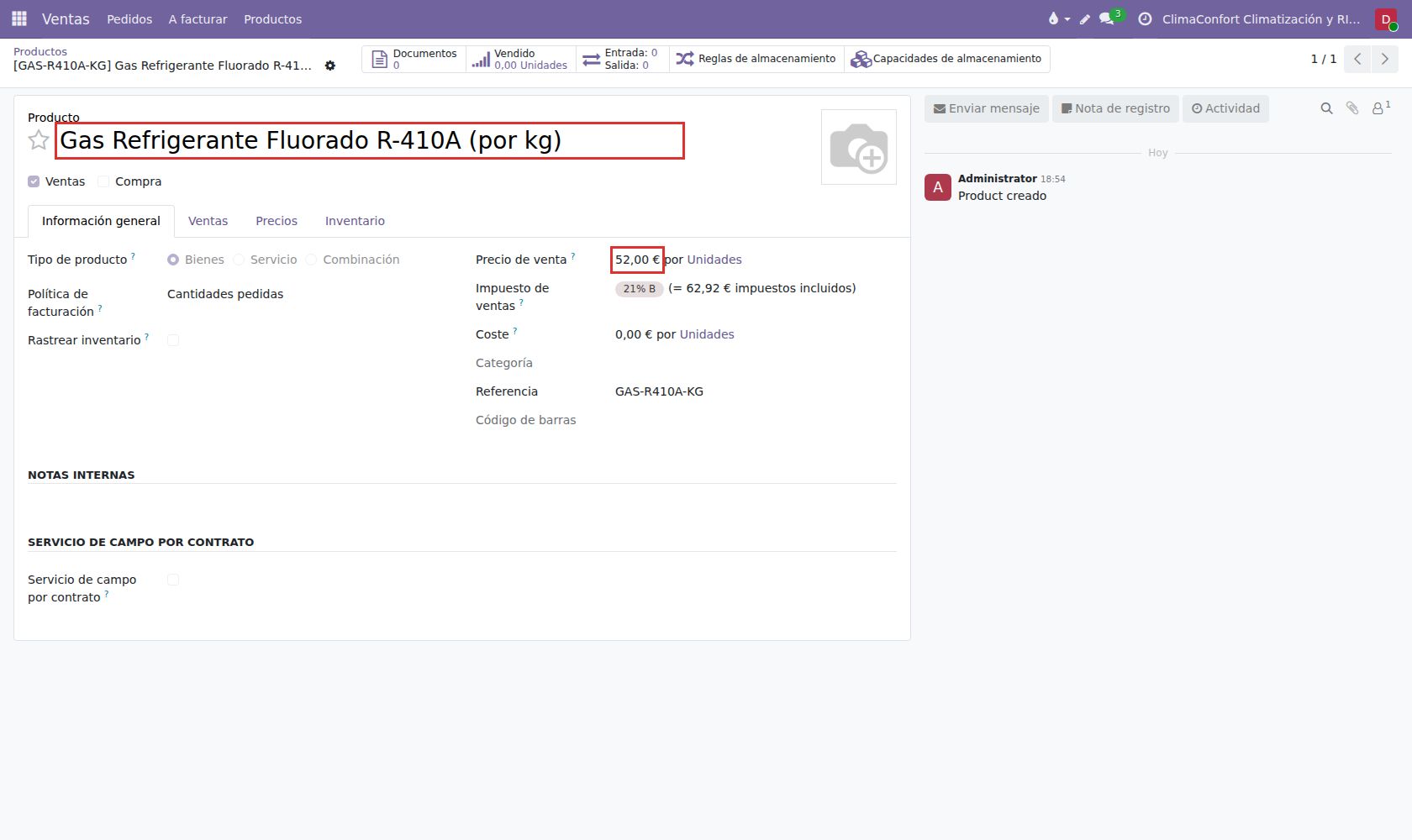Click Nota de registro button
The image size is (1412, 840).
coord(1115,108)
